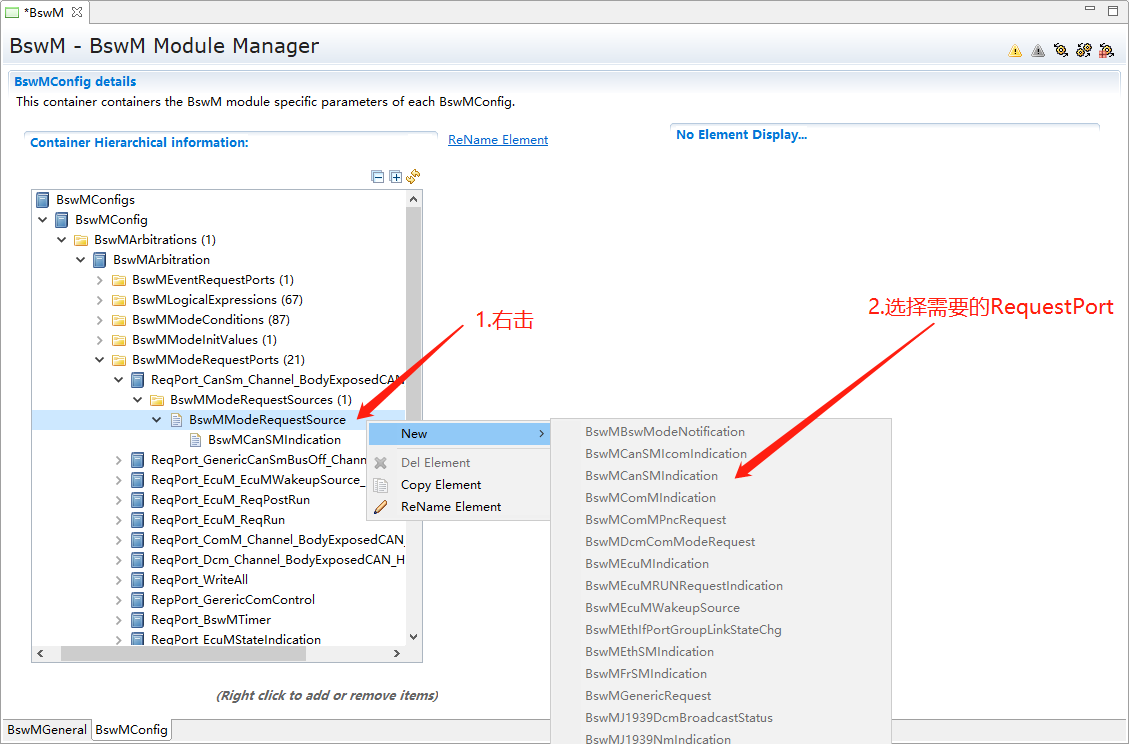Expand the ReqPort_EcuM_ReqRun node
Screen dimensions: 1129x744
tap(119, 520)
